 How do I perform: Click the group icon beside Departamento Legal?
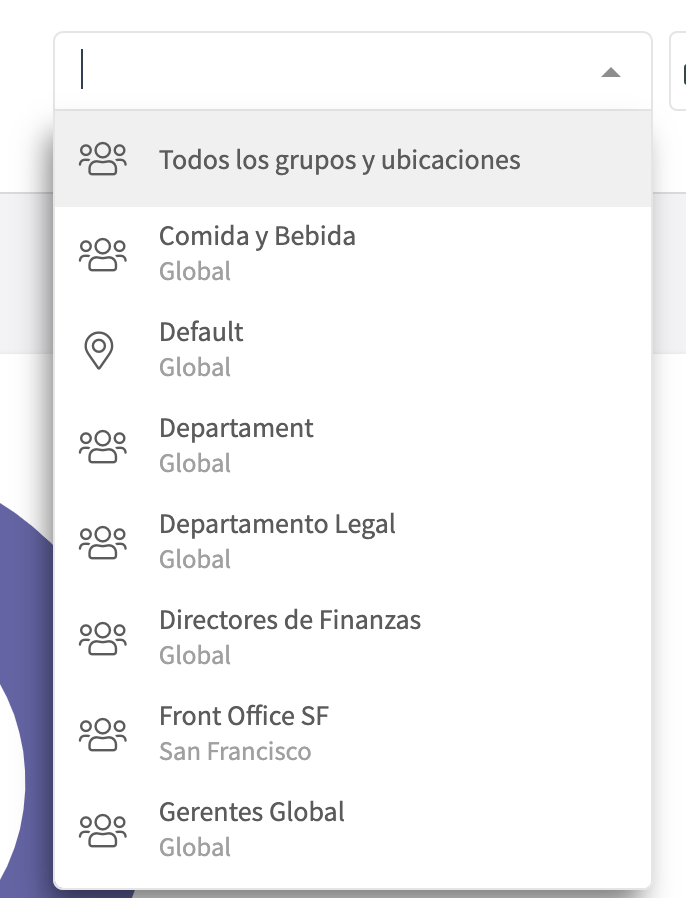[x=103, y=542]
